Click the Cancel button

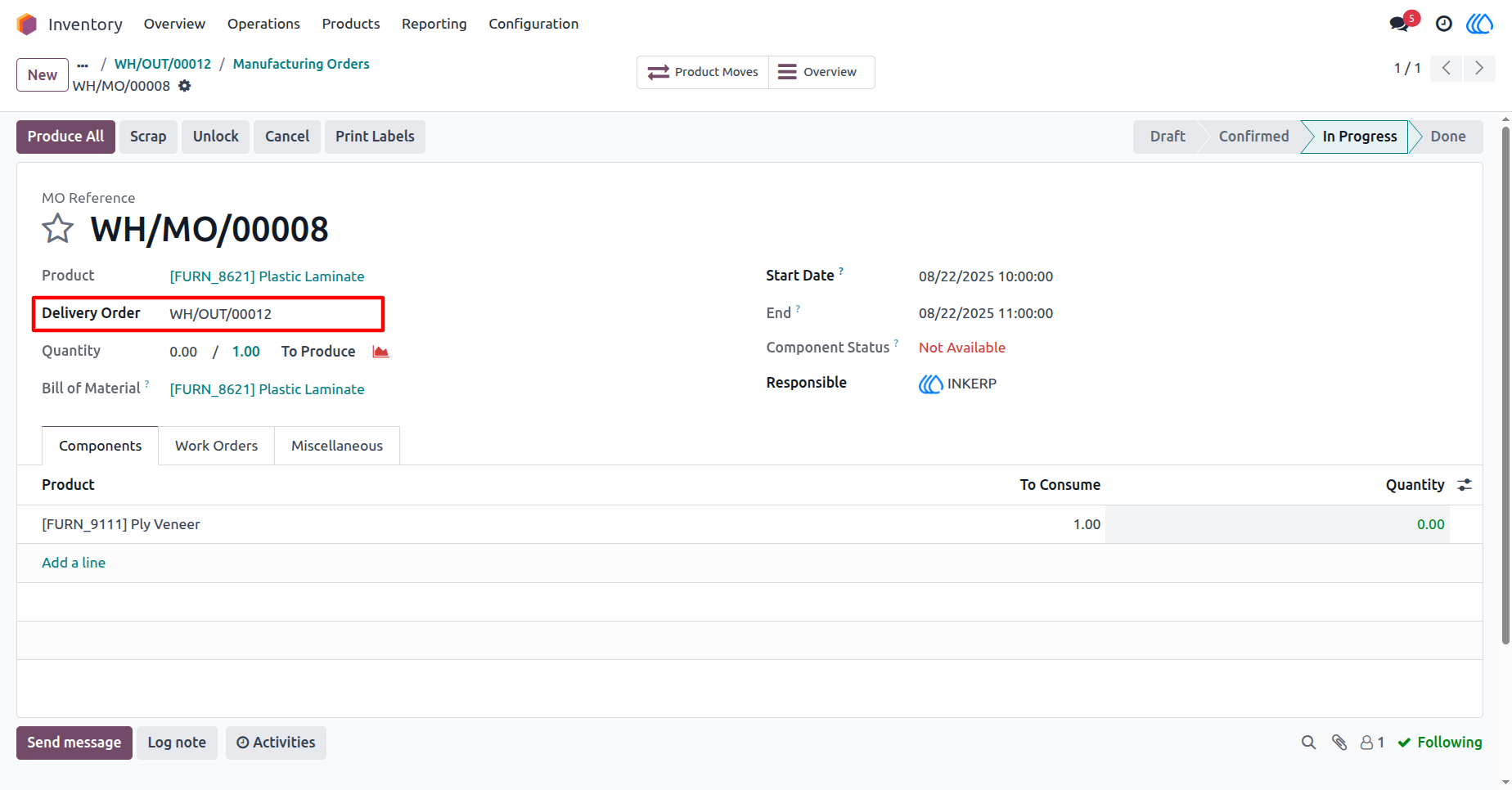(287, 137)
